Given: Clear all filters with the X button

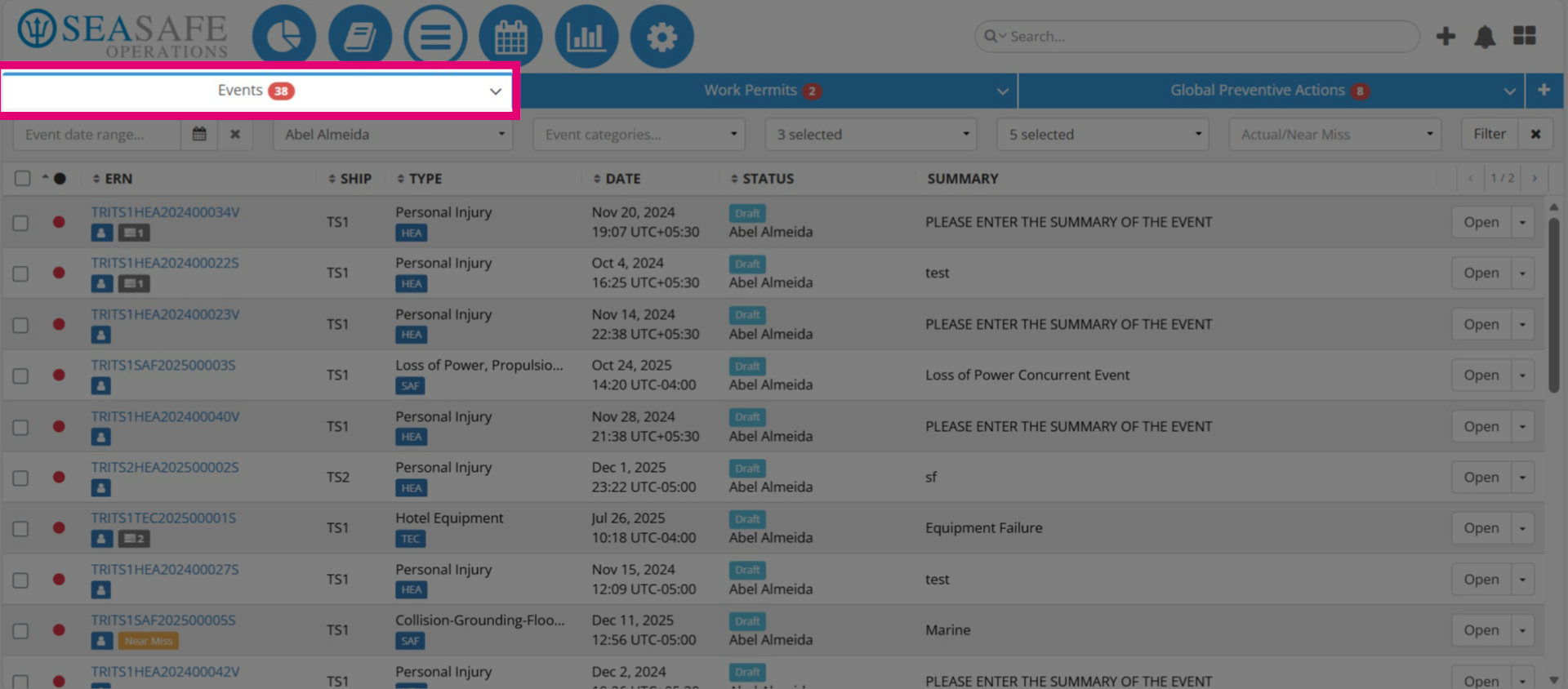Looking at the screenshot, I should click(x=1535, y=134).
